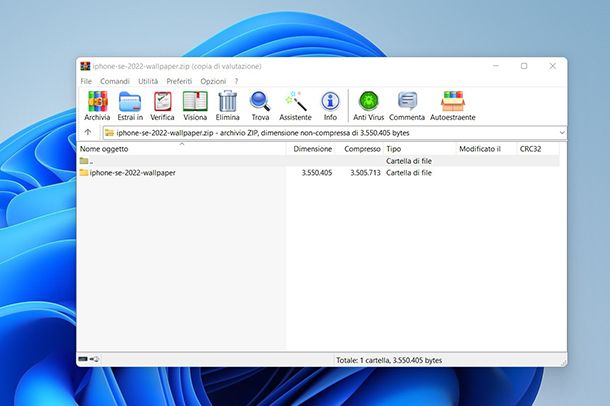Open the ? help menu
Screen dimensions: 610x406
click(236, 81)
